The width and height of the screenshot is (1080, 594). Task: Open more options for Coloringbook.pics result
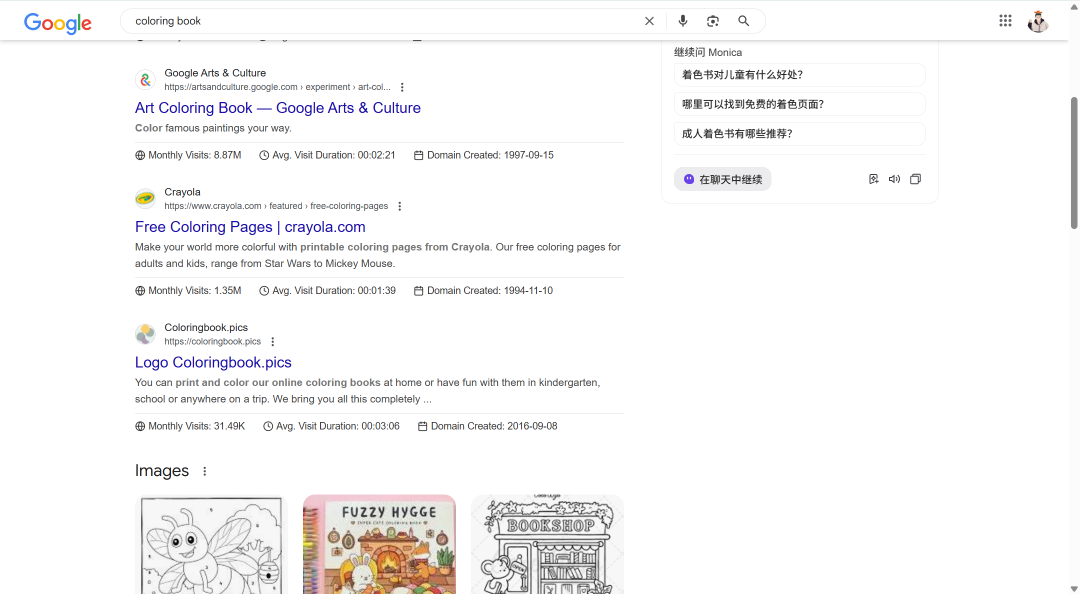click(x=273, y=342)
